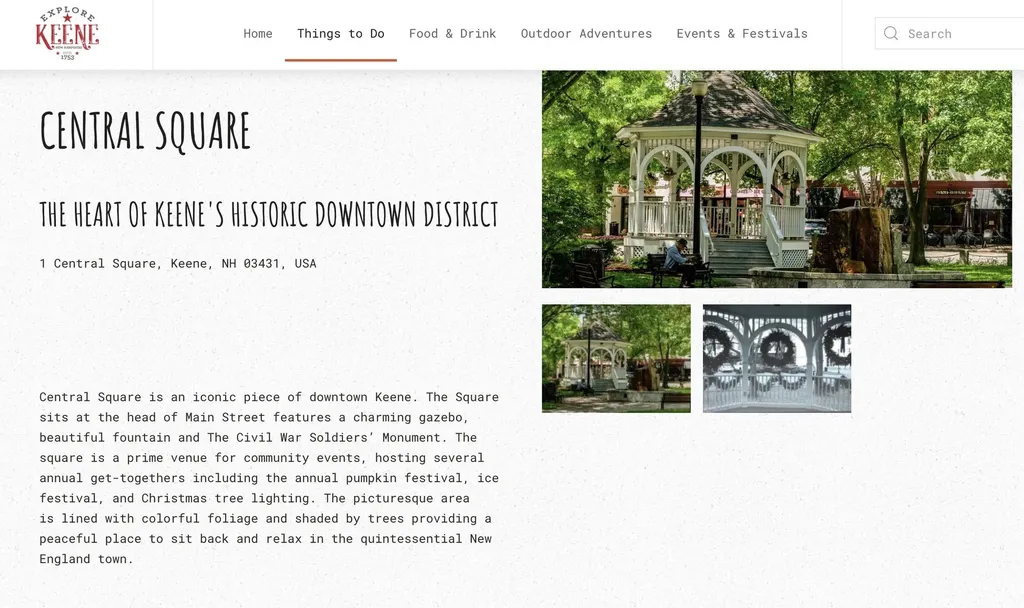Click the red star in the logo
This screenshot has width=1024, height=608.
[67, 17]
